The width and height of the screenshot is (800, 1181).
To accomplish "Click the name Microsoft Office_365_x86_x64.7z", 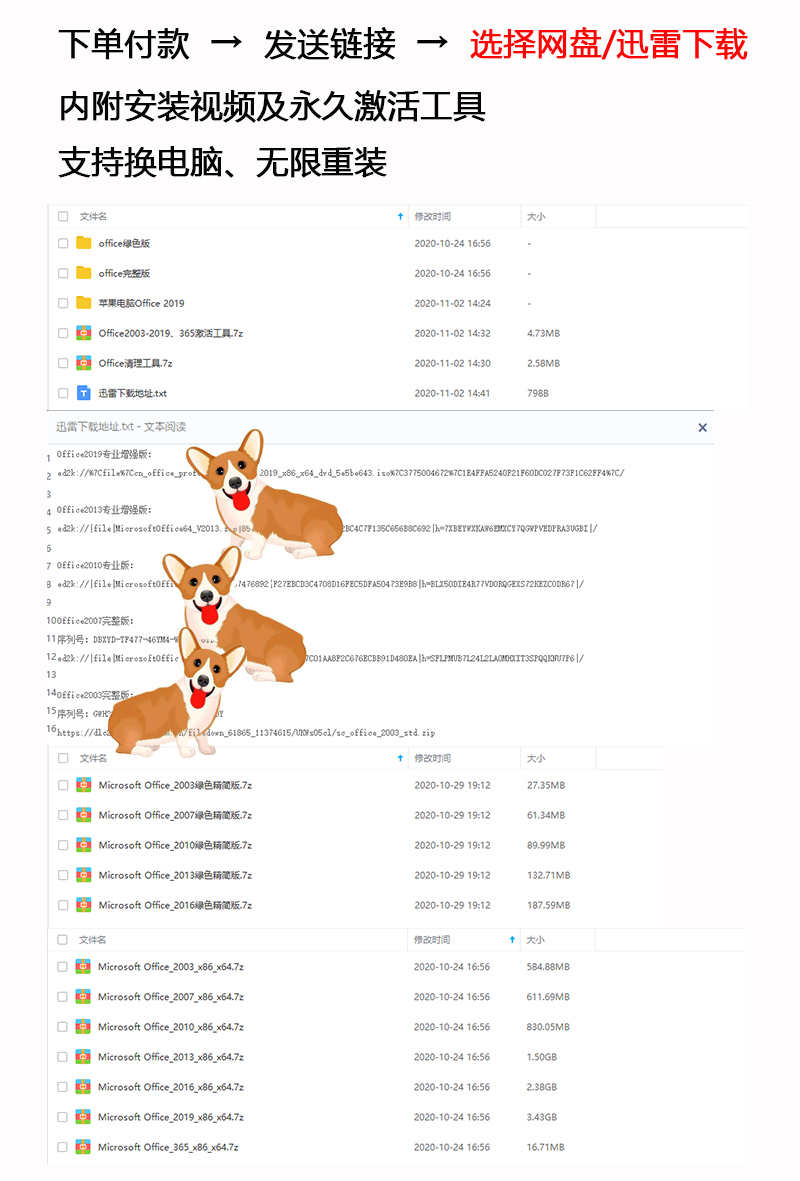I will [168, 1147].
